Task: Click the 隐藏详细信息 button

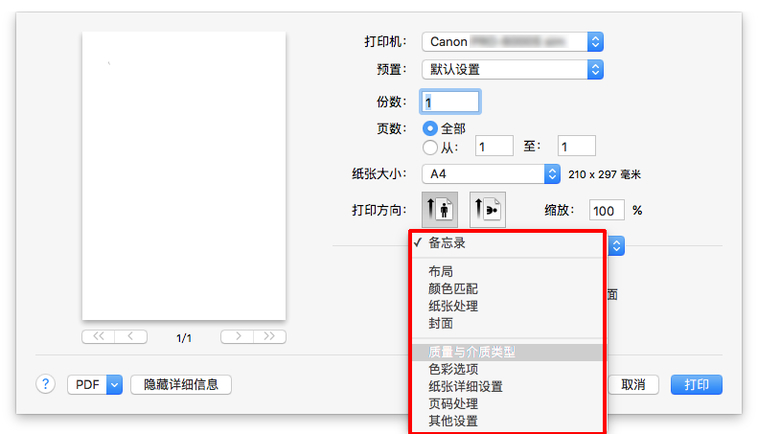Action: coord(181,384)
